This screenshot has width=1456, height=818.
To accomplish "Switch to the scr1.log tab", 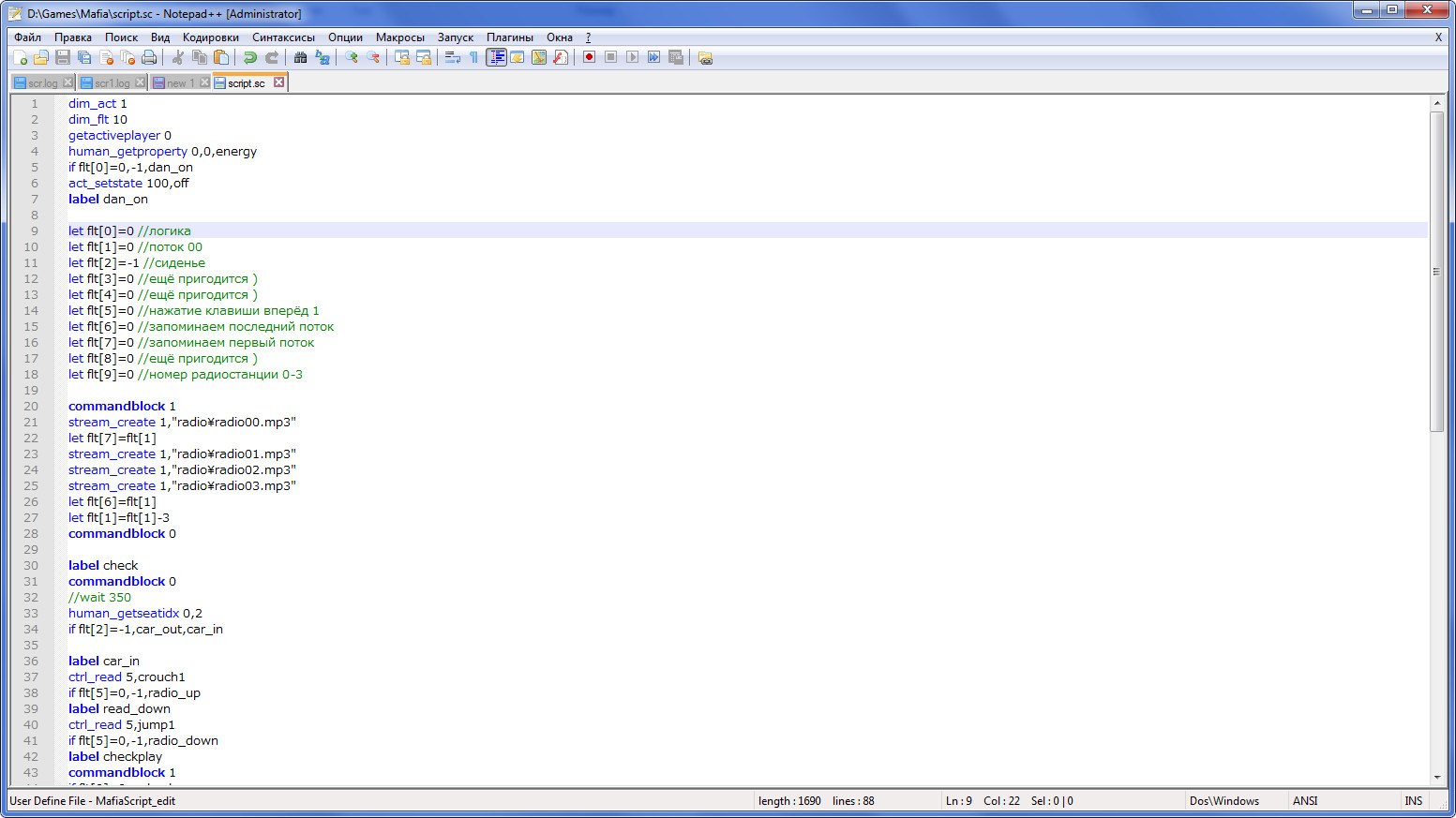I will click(112, 83).
